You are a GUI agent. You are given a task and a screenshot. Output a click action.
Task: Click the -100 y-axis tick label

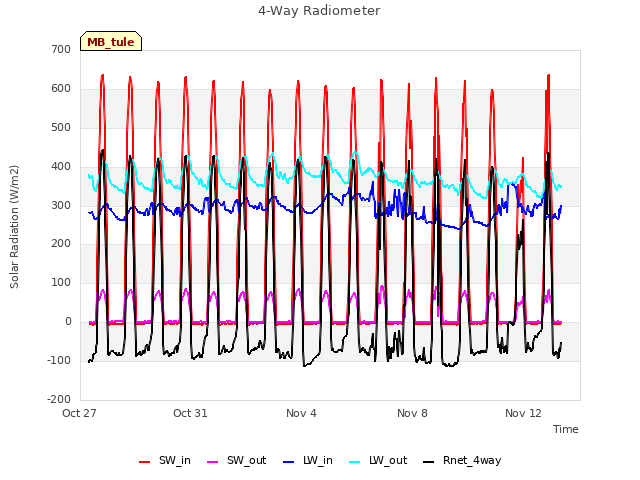(x=59, y=360)
